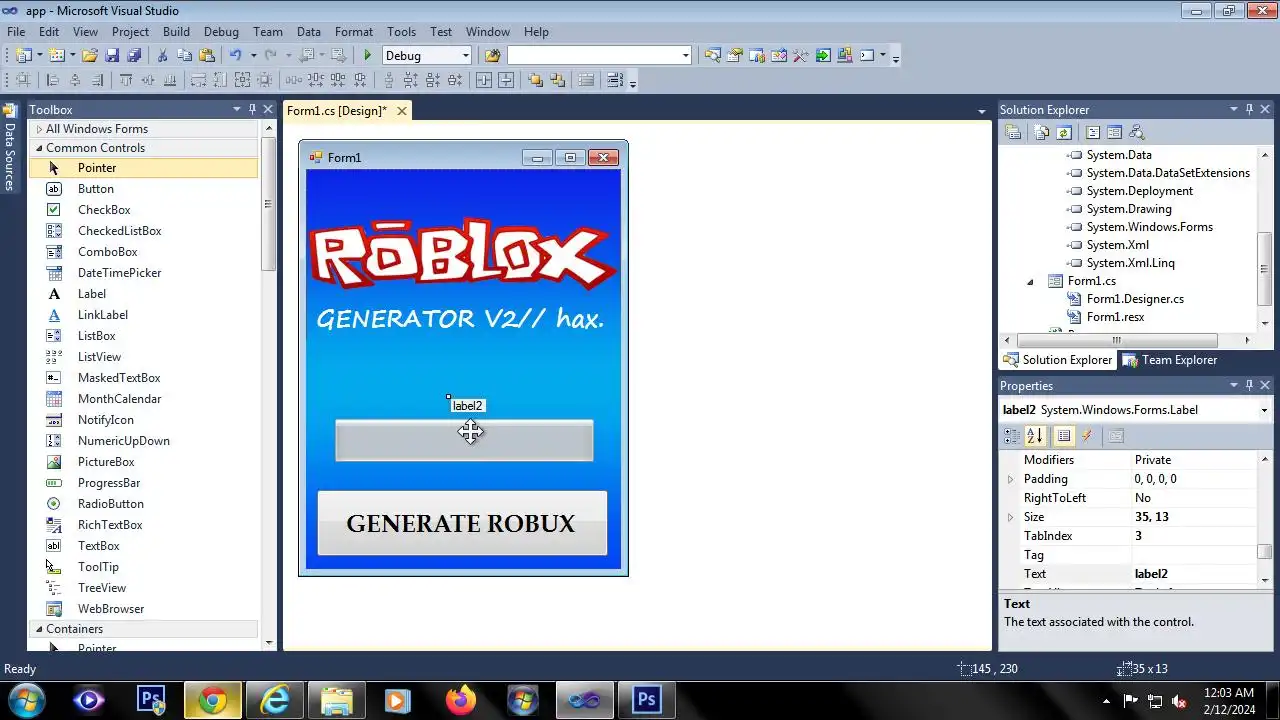
Task: Switch to the Team Explorer tab
Action: [1170, 360]
